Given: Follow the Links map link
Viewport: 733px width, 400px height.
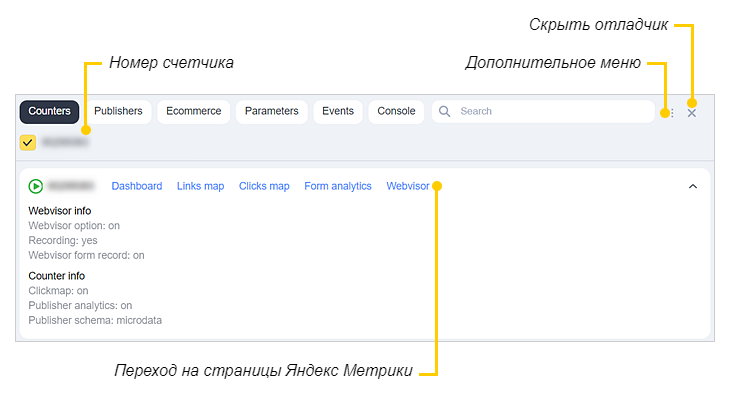Looking at the screenshot, I should click(200, 186).
